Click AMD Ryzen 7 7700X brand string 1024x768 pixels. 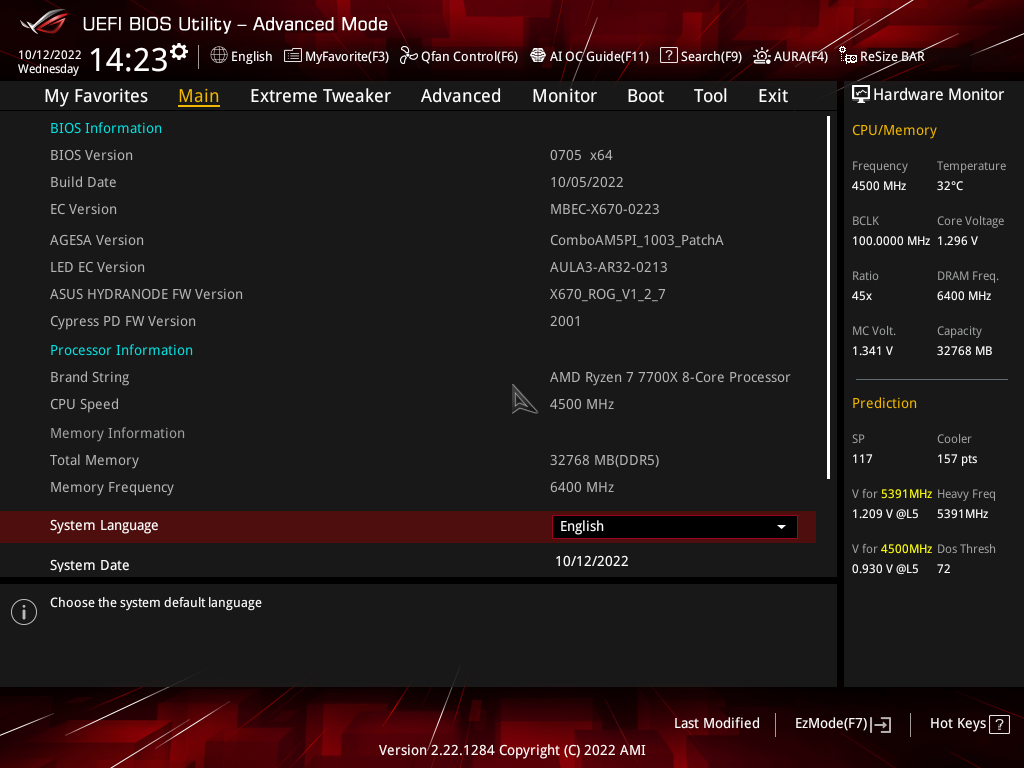pos(670,377)
